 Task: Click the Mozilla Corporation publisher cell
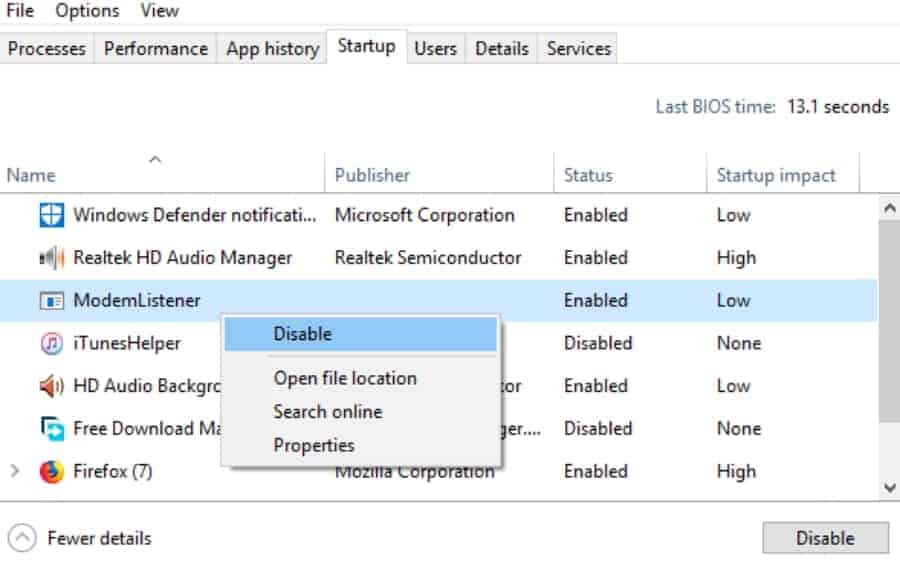pos(414,473)
